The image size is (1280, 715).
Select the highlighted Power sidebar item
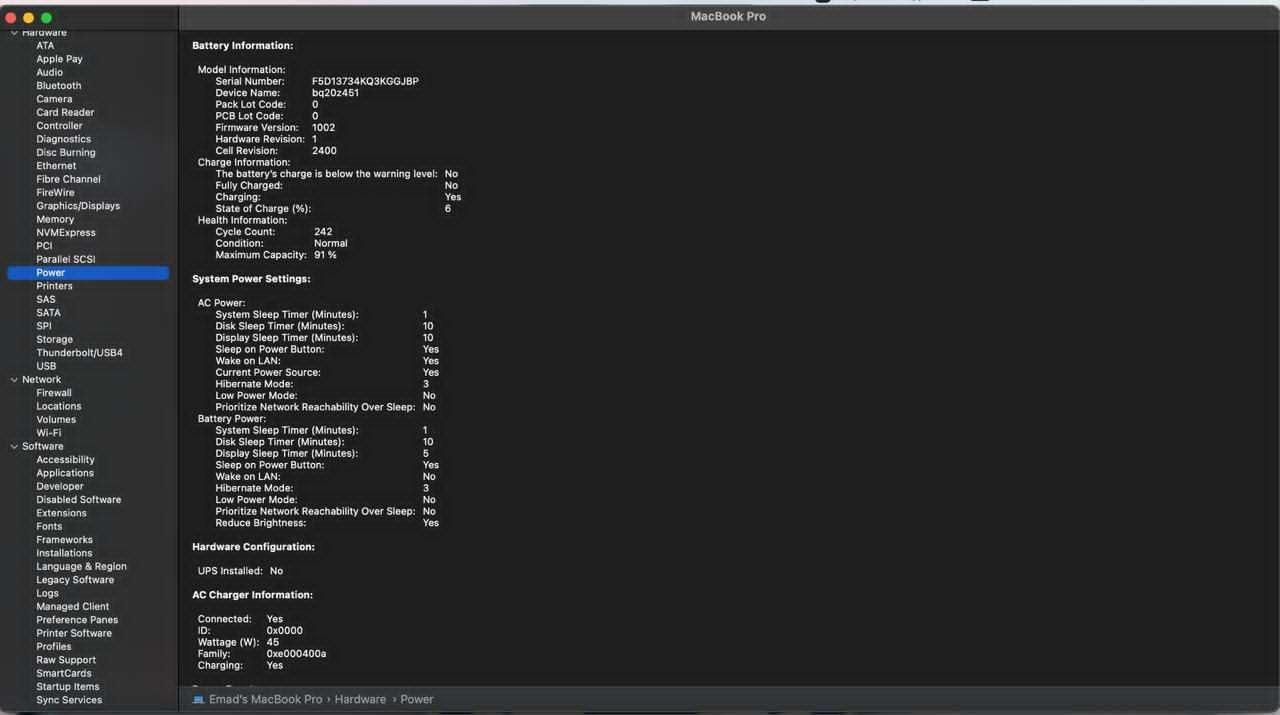pos(88,273)
